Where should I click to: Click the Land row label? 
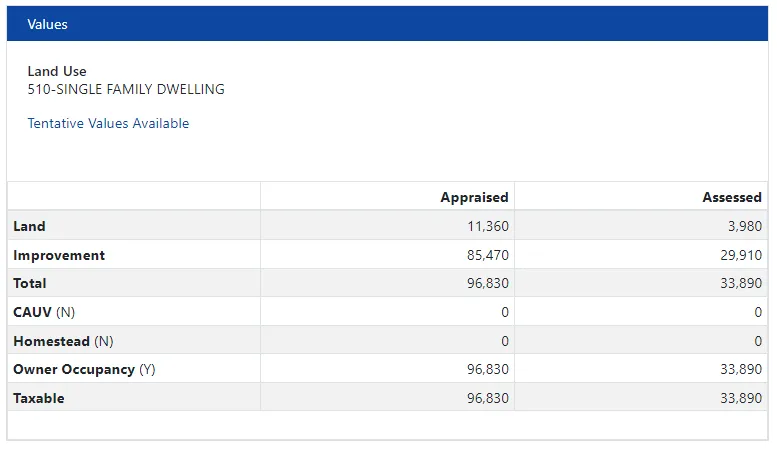[x=29, y=227]
